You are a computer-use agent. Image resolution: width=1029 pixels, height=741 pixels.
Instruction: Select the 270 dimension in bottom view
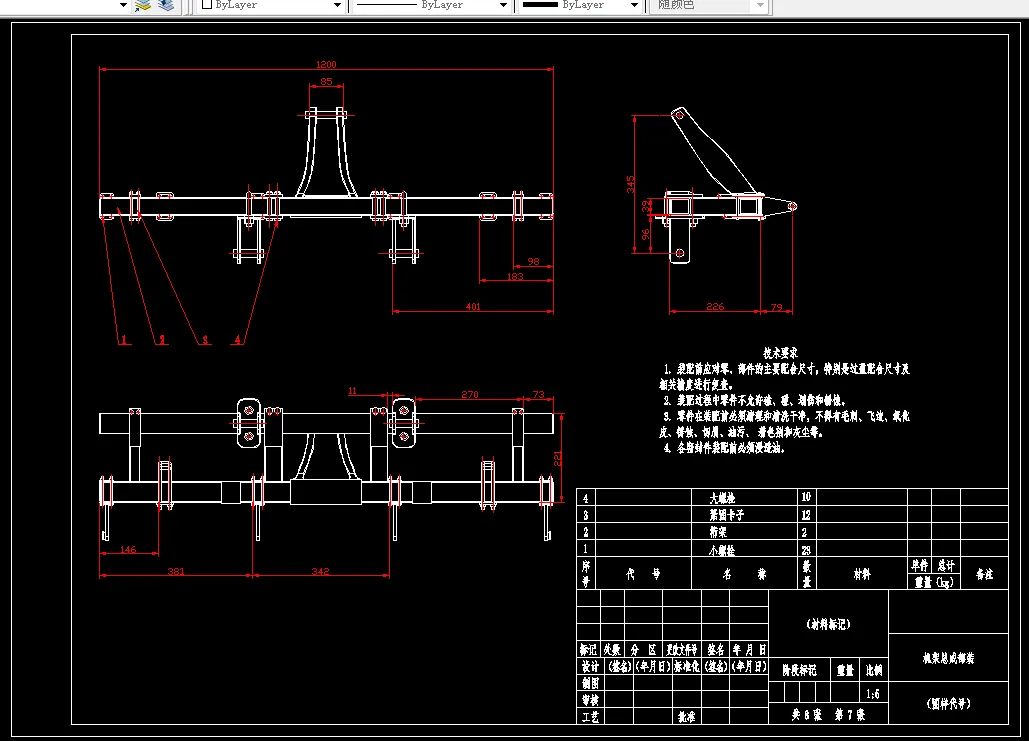pyautogui.click(x=470, y=394)
